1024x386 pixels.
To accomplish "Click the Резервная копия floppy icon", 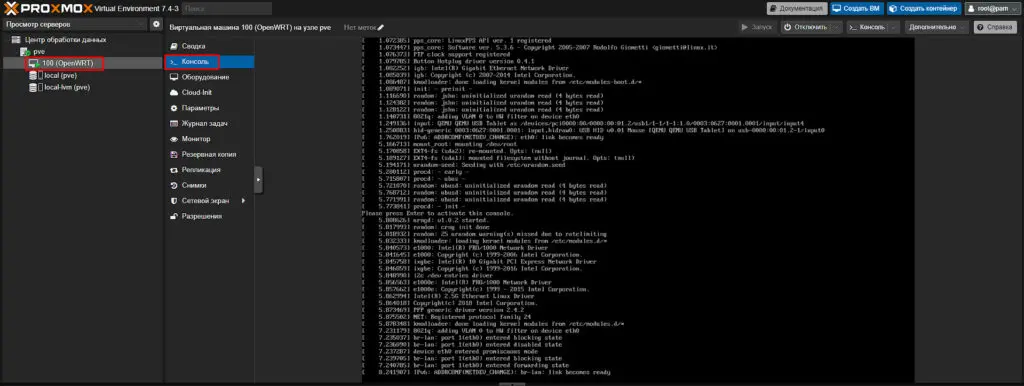I will pyautogui.click(x=174, y=154).
